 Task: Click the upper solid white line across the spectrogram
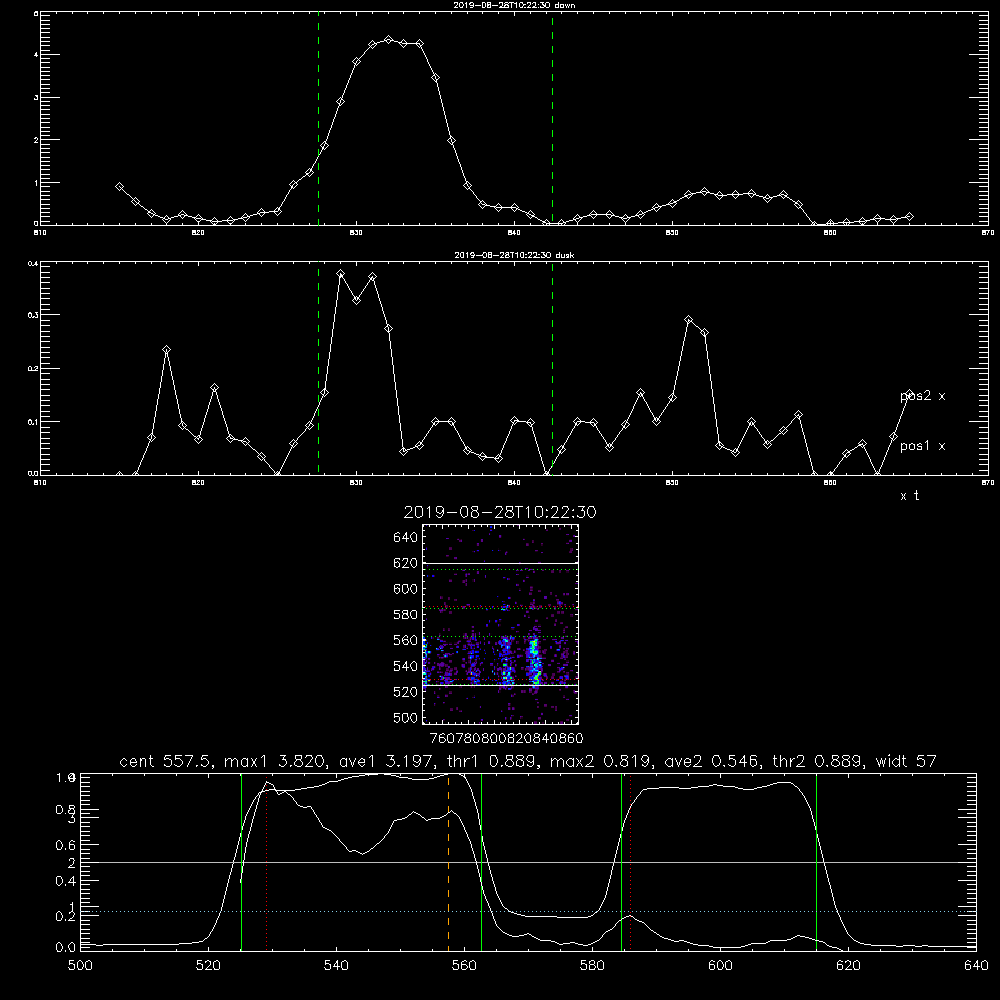(x=501, y=564)
